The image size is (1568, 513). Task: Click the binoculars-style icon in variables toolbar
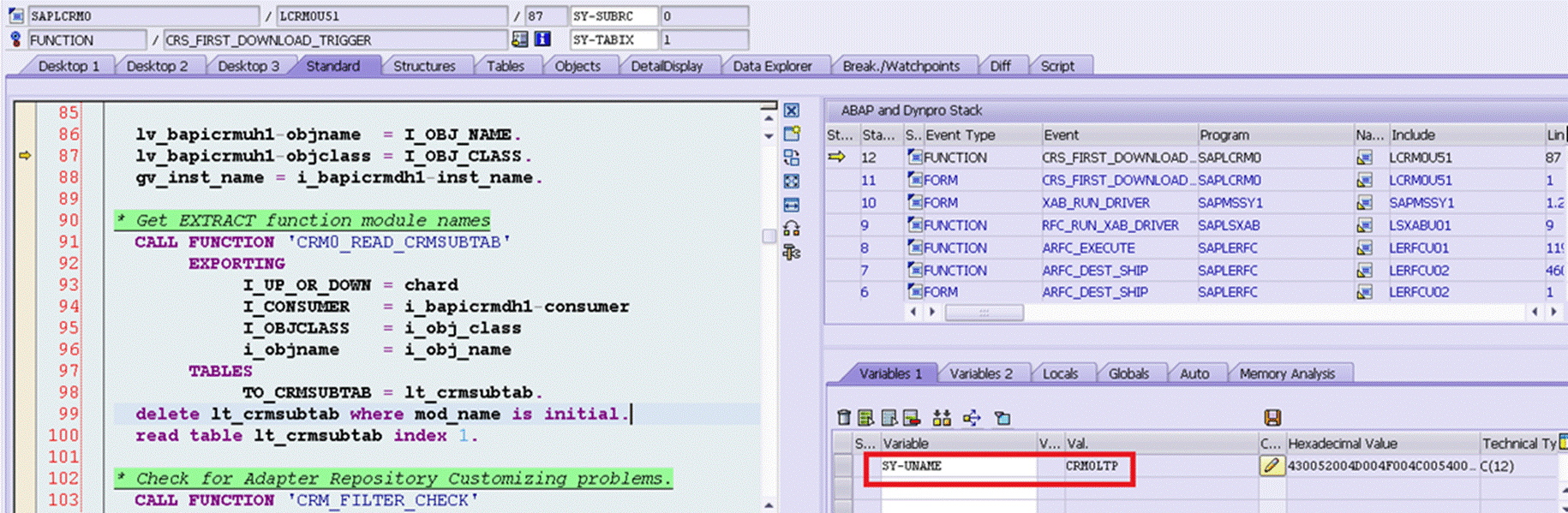pyautogui.click(x=942, y=417)
